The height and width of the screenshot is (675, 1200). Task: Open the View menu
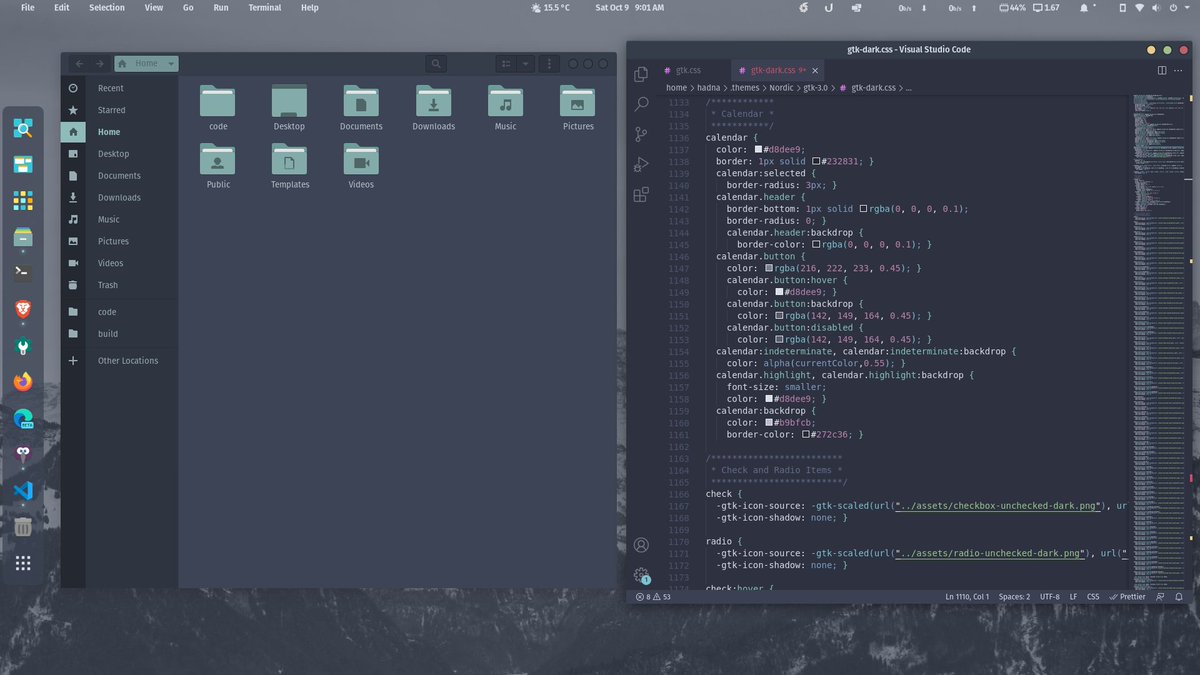pos(154,7)
